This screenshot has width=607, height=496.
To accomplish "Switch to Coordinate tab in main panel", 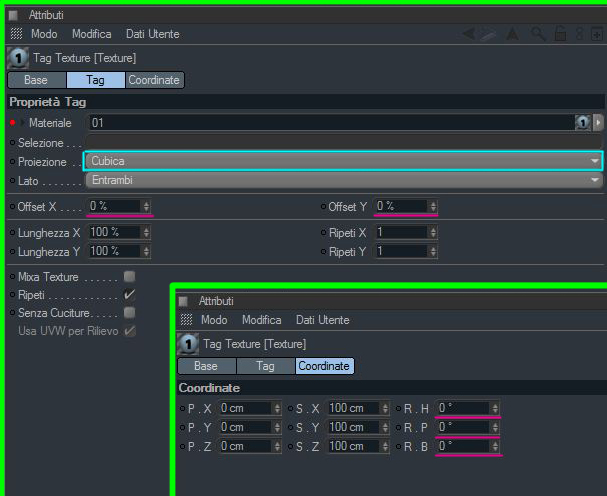I will pos(154,80).
